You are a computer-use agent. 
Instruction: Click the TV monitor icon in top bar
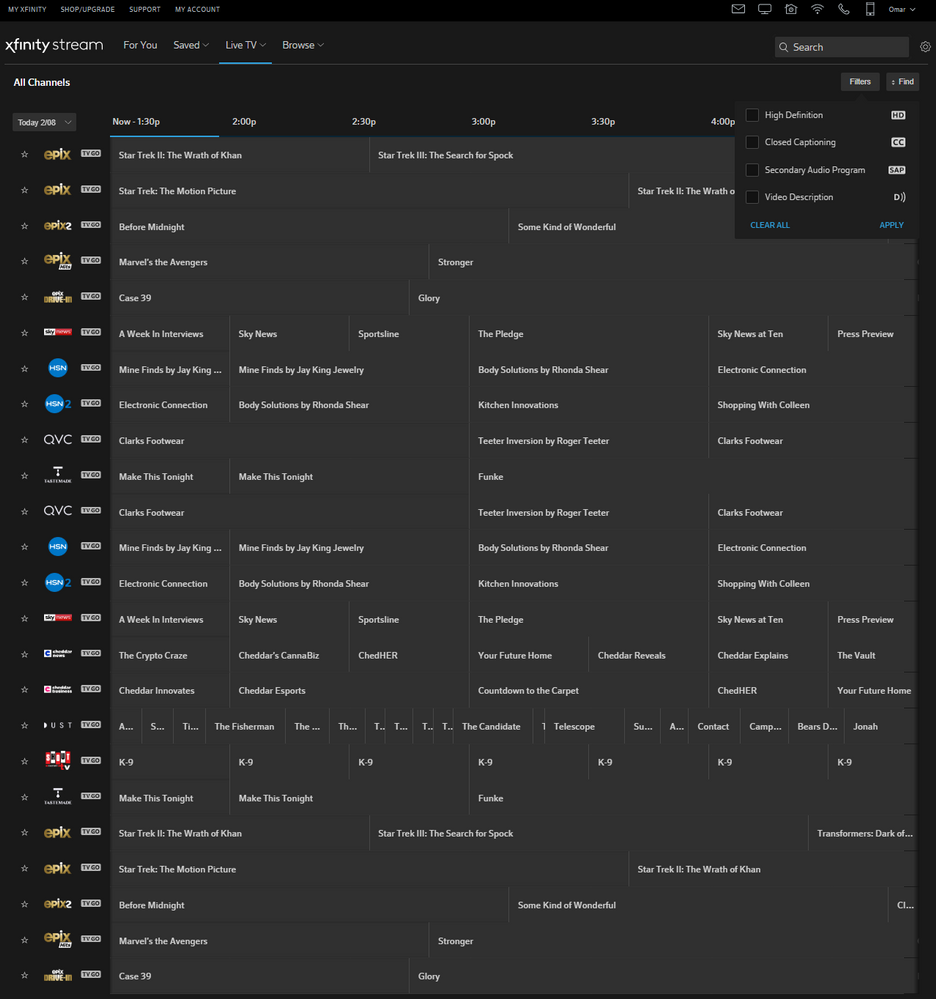tap(765, 9)
